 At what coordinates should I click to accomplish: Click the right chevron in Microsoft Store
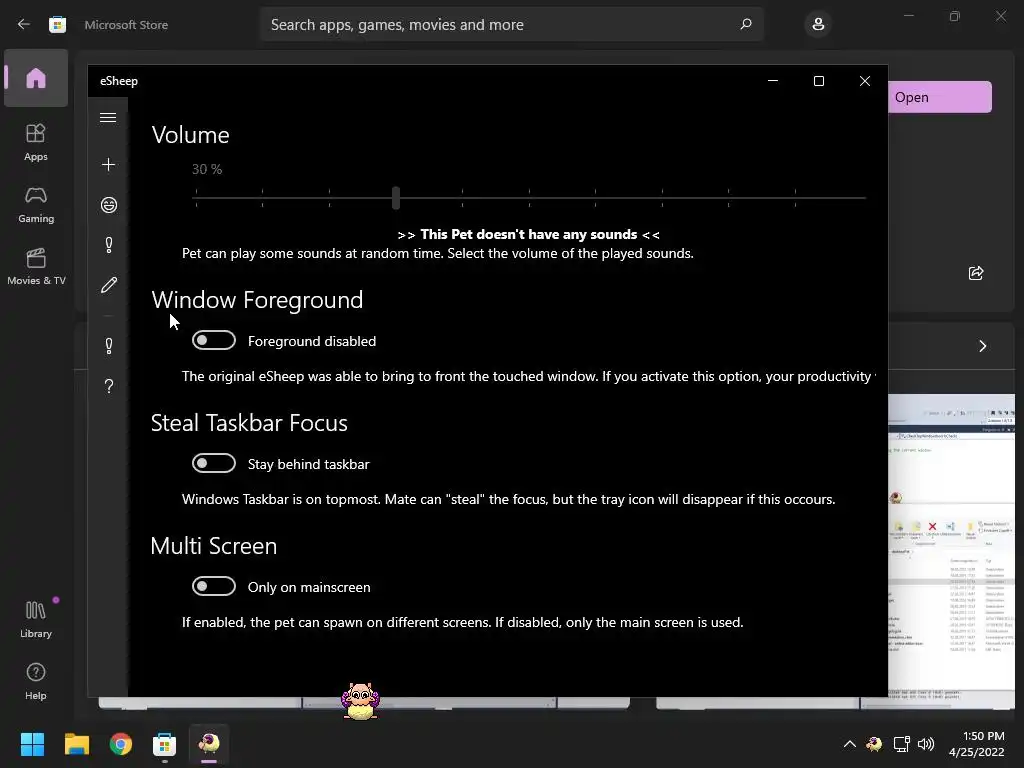pyautogui.click(x=982, y=346)
